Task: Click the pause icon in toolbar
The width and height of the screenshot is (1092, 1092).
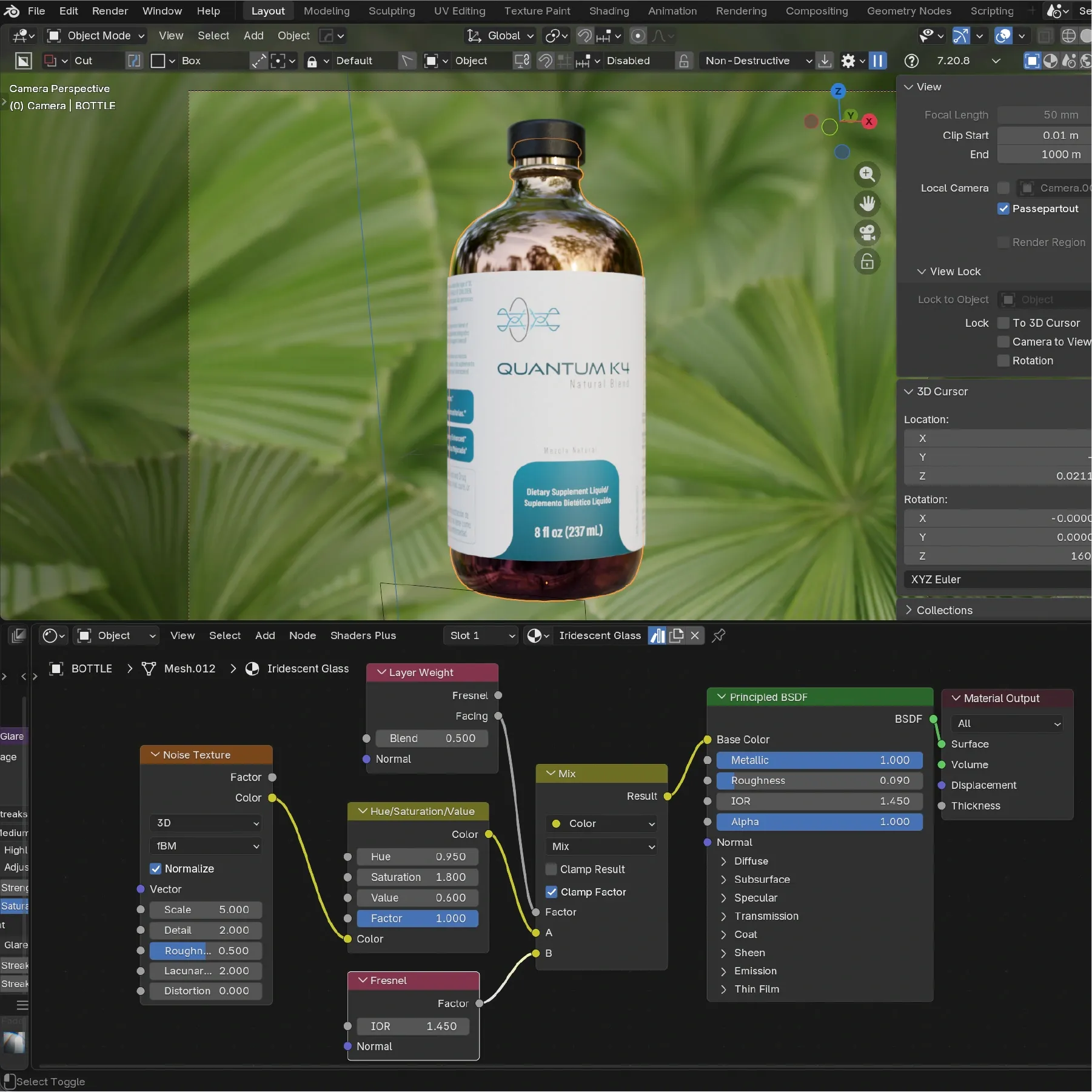Action: tap(877, 61)
